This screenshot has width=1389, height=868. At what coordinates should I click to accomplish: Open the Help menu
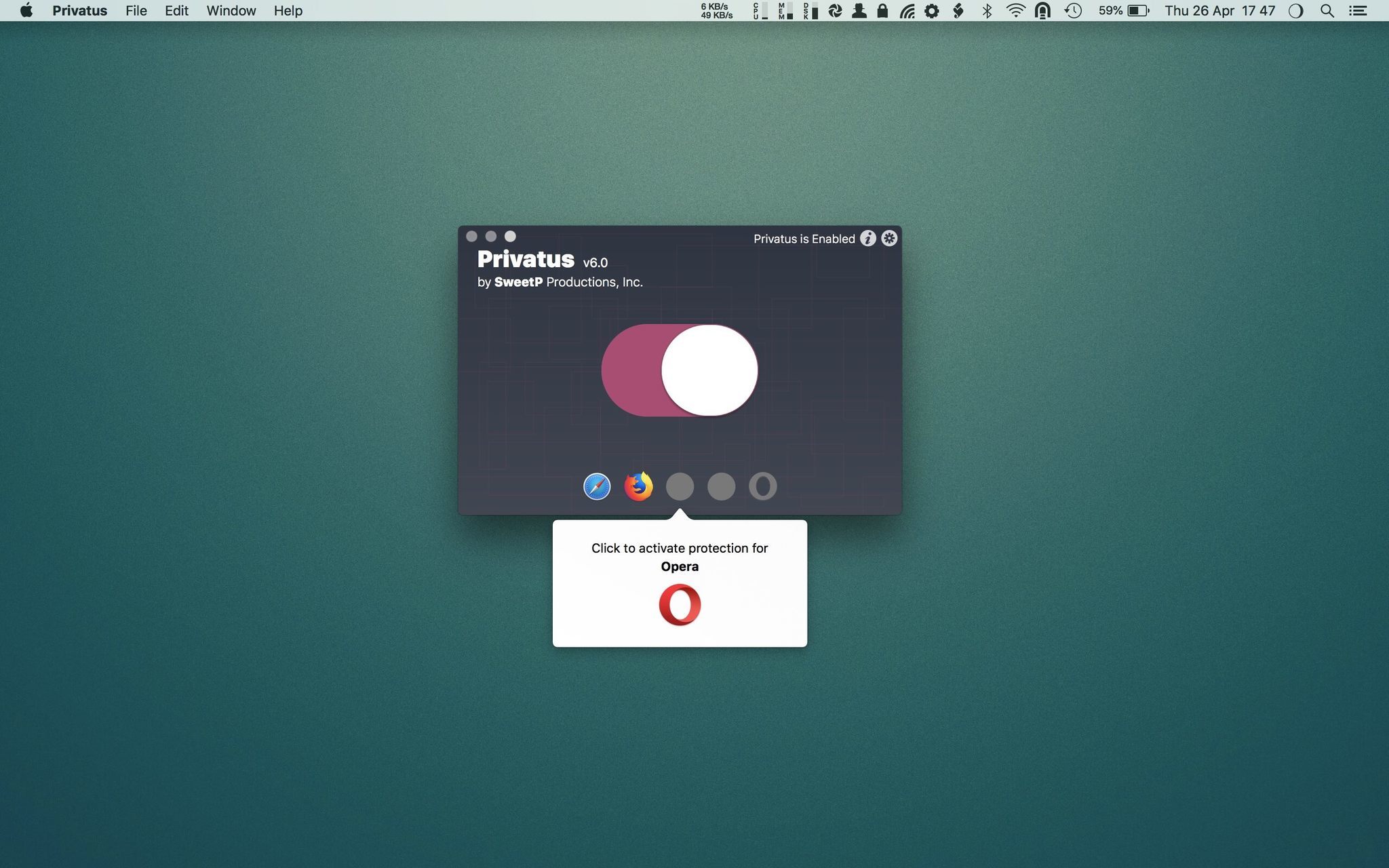pyautogui.click(x=288, y=11)
